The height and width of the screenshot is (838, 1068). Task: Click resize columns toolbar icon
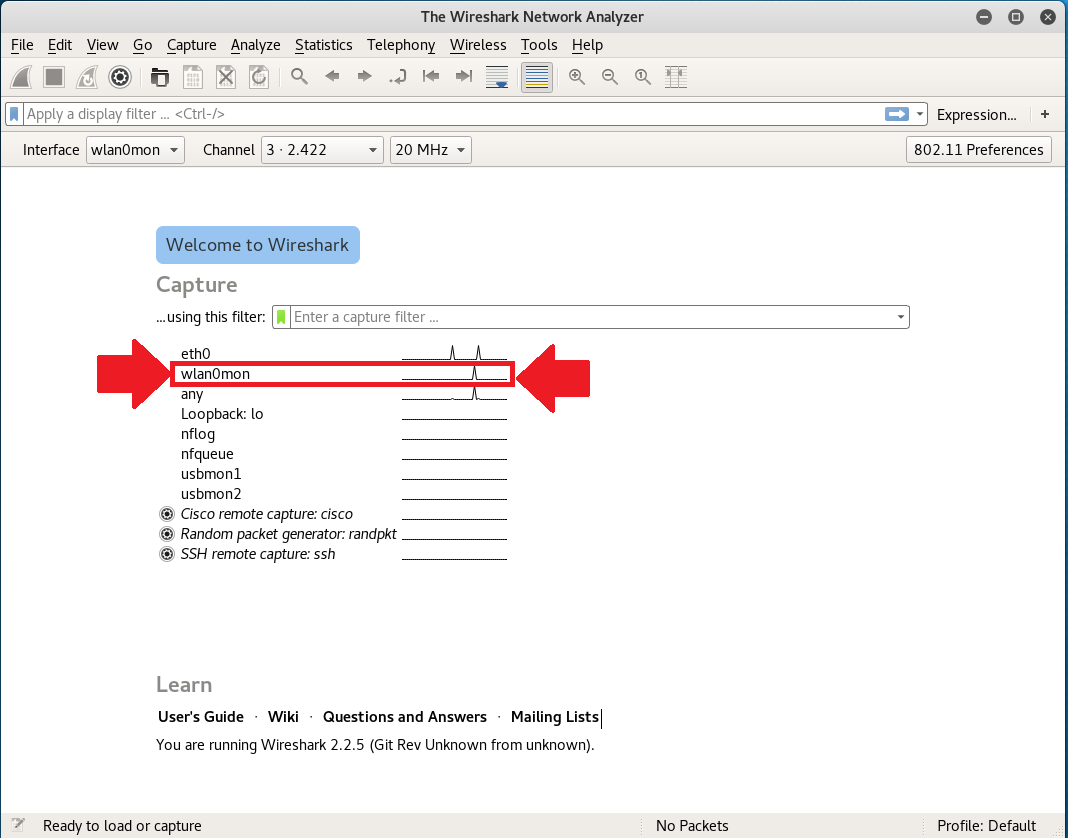pos(676,77)
